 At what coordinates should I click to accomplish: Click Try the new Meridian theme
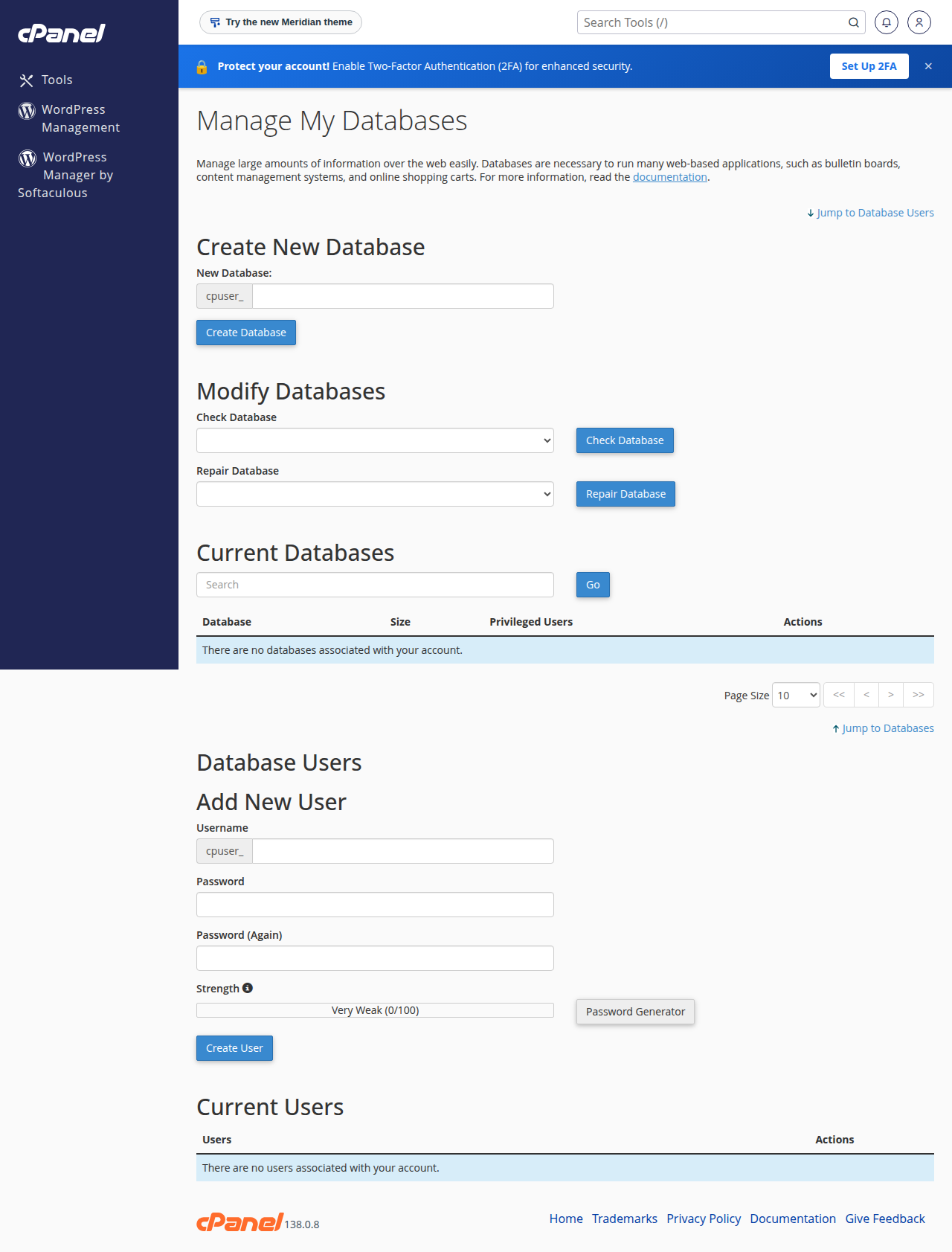pyautogui.click(x=280, y=22)
